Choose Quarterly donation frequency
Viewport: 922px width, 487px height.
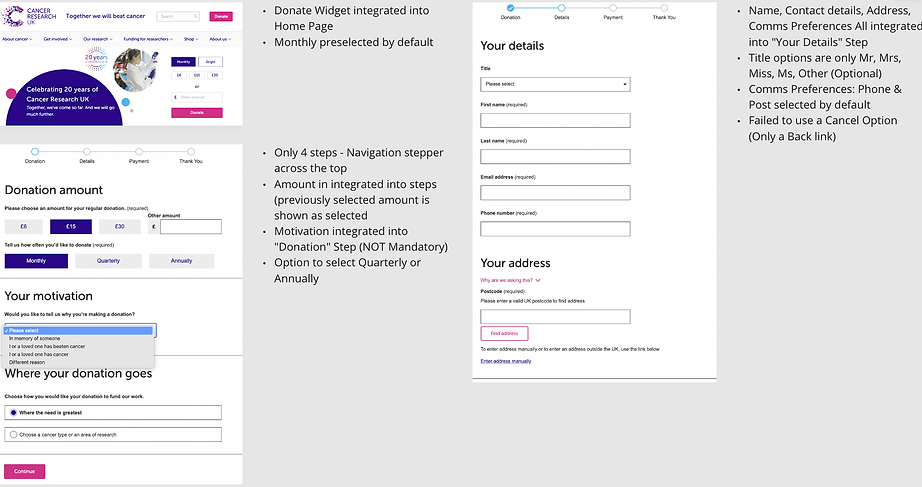tap(108, 261)
